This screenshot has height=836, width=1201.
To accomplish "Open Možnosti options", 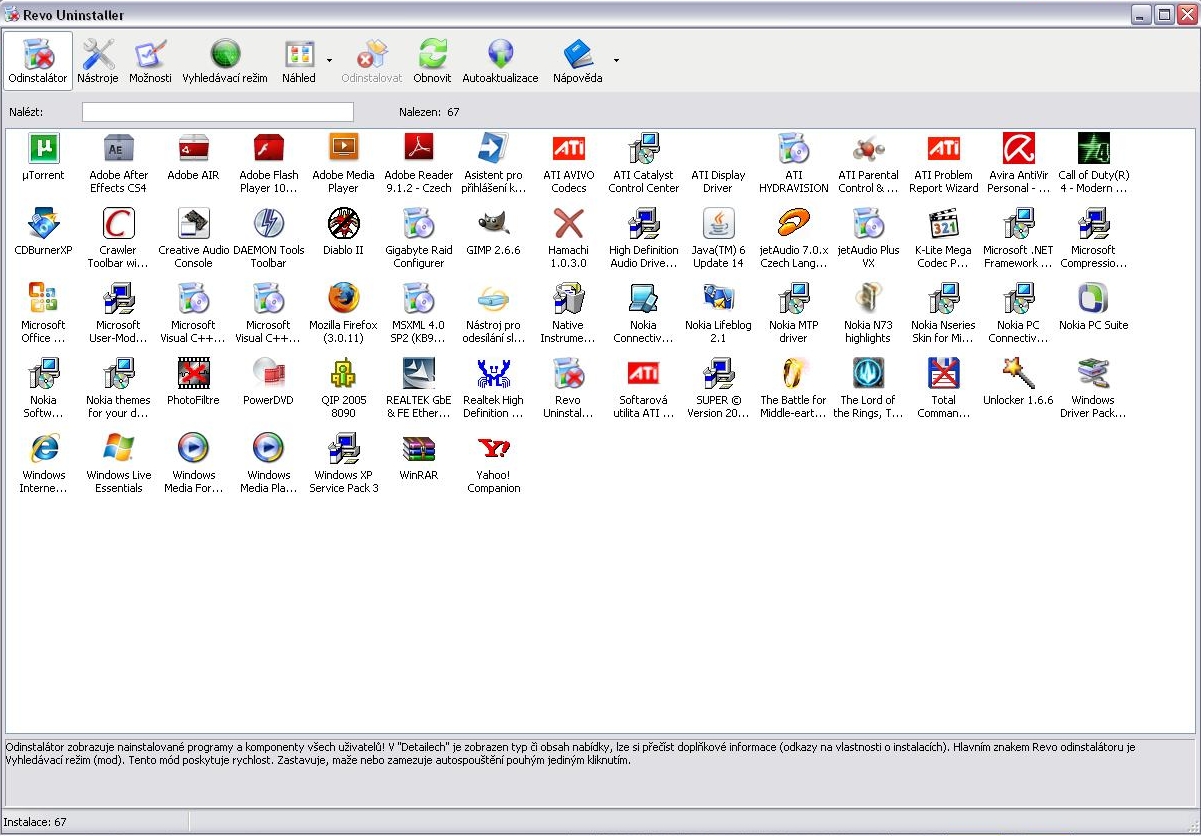I will pos(150,61).
